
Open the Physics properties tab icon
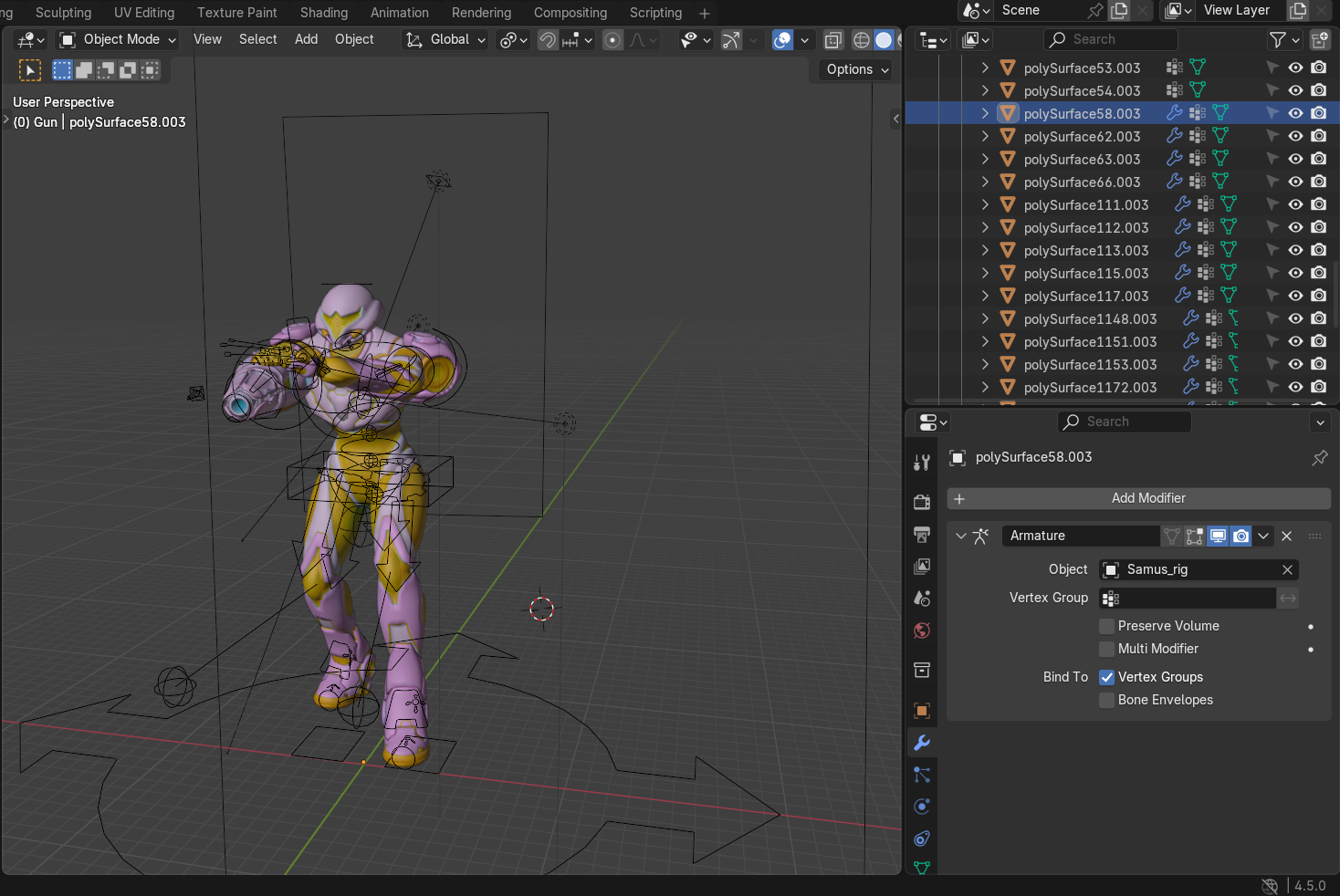(922, 807)
